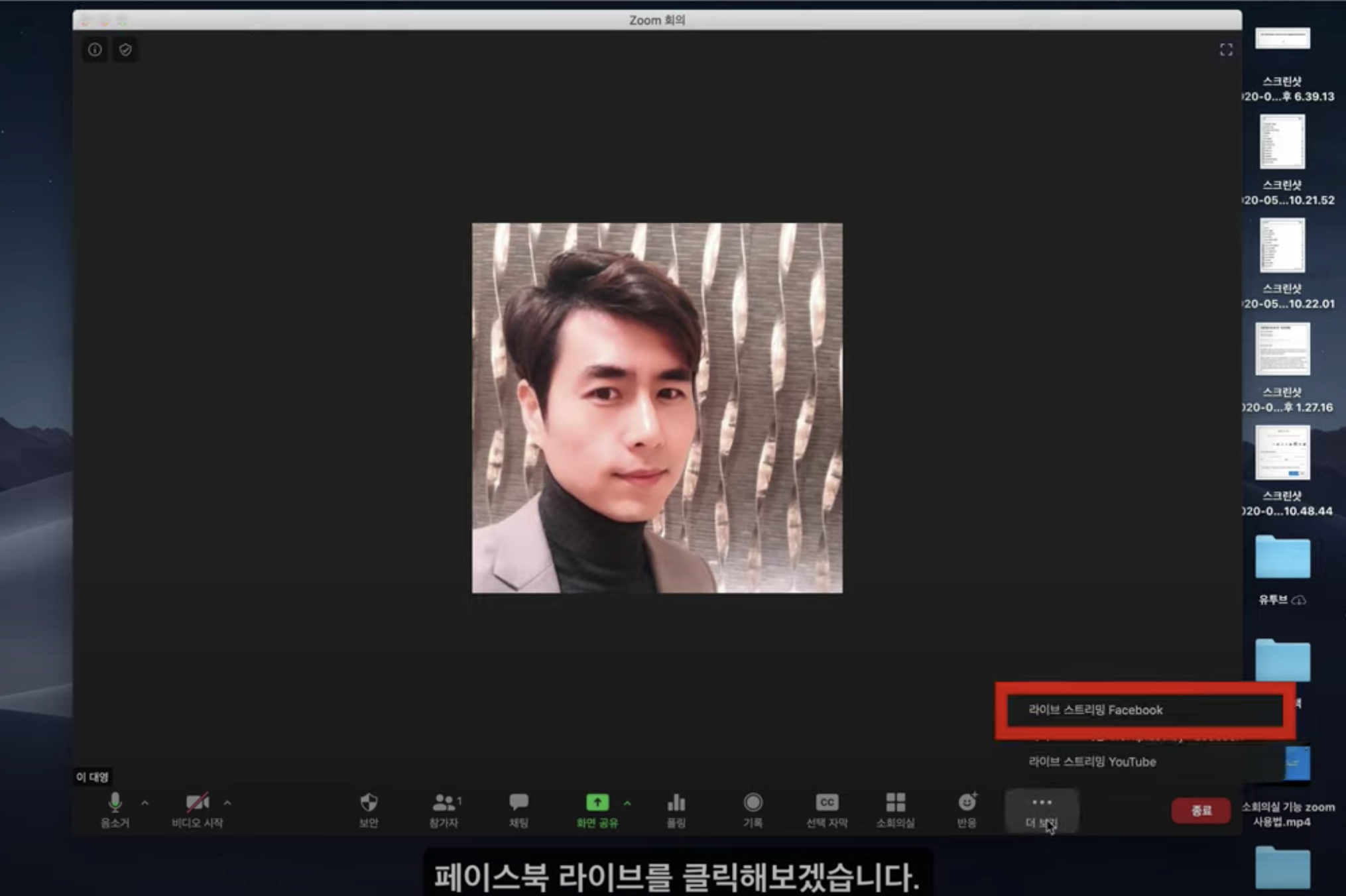Image resolution: width=1346 pixels, height=896 pixels.
Task: Start video with 비디오 시작 button
Action: tap(197, 810)
